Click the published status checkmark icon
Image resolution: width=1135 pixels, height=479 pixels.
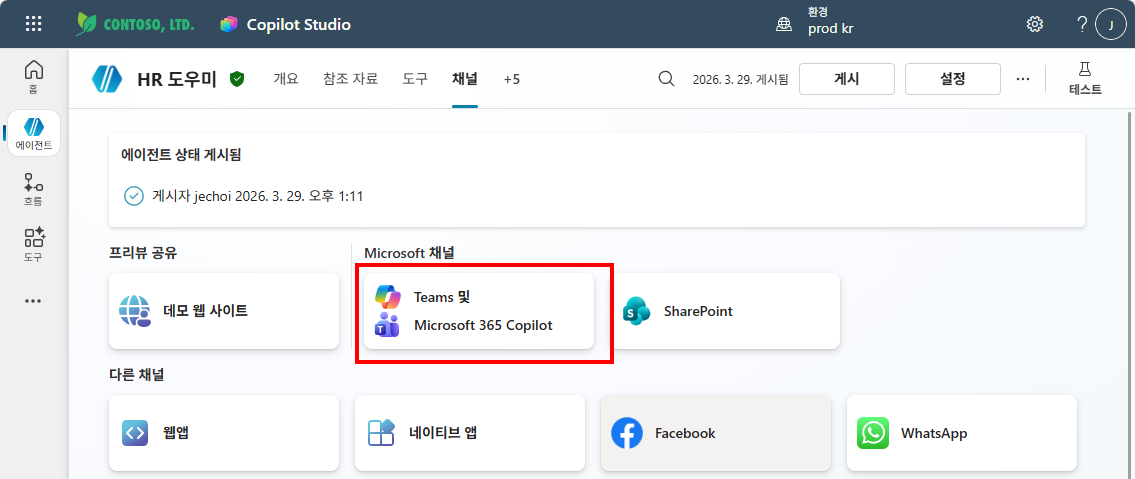point(134,196)
